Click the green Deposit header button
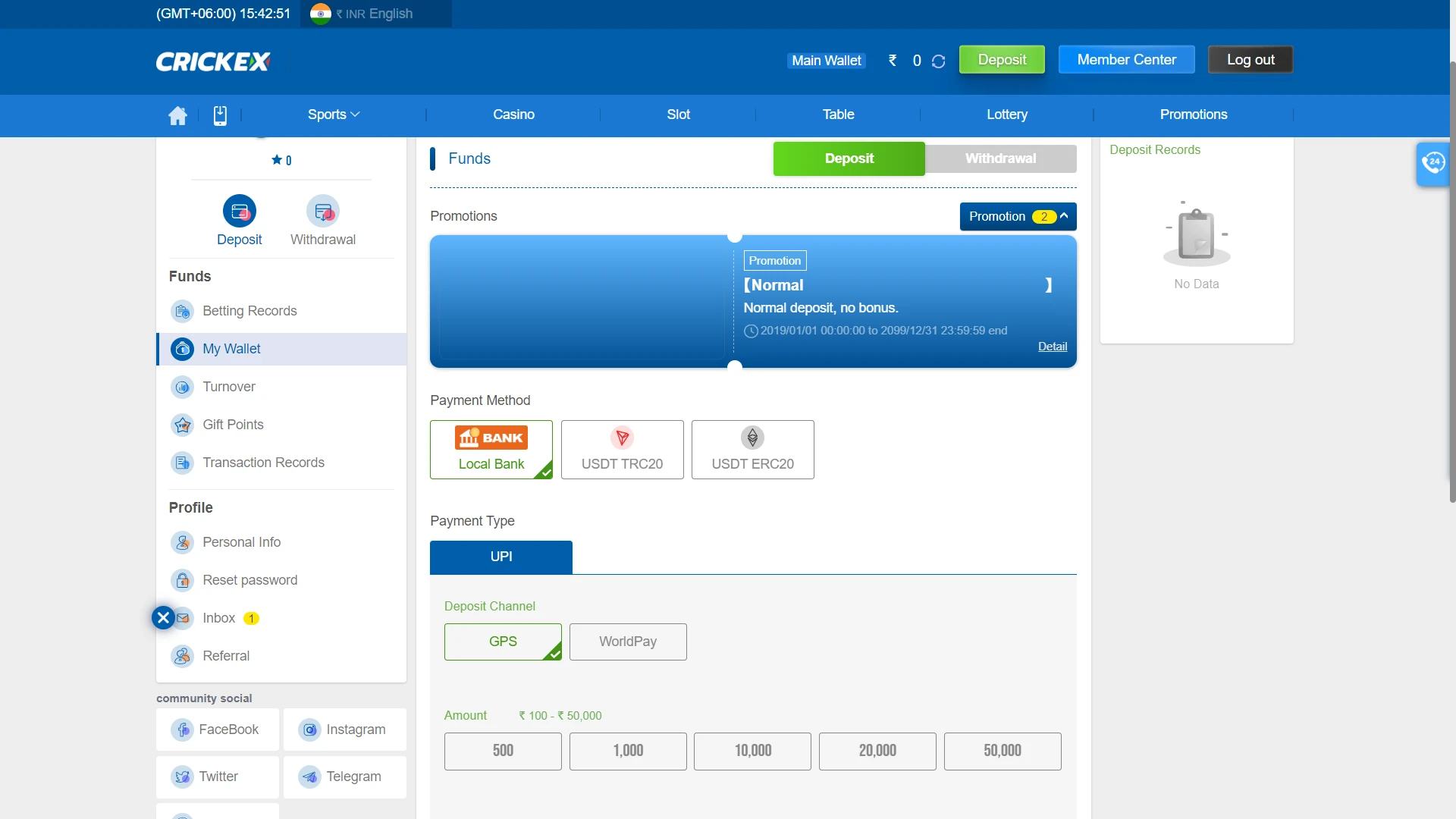Viewport: 1456px width, 819px height. point(1002,60)
